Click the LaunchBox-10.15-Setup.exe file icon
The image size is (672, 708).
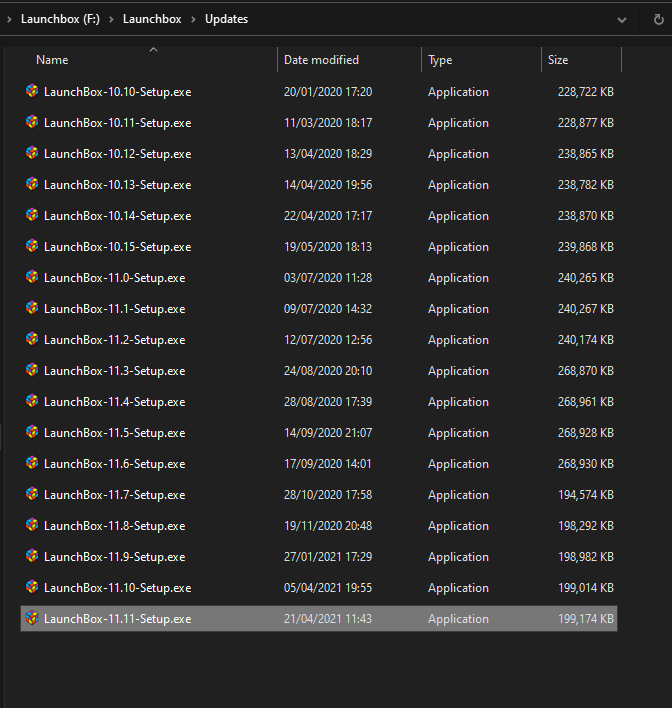(x=32, y=246)
